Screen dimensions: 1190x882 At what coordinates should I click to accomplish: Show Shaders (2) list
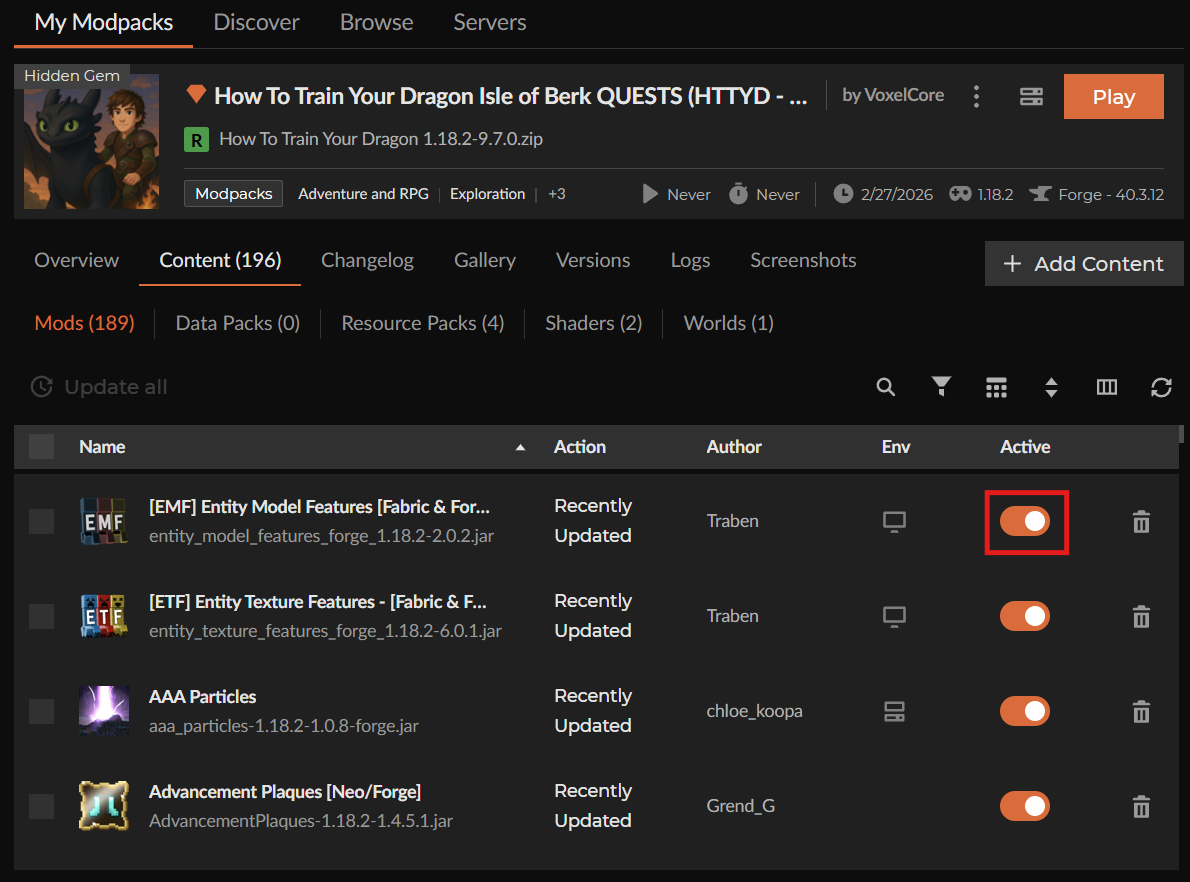click(593, 323)
